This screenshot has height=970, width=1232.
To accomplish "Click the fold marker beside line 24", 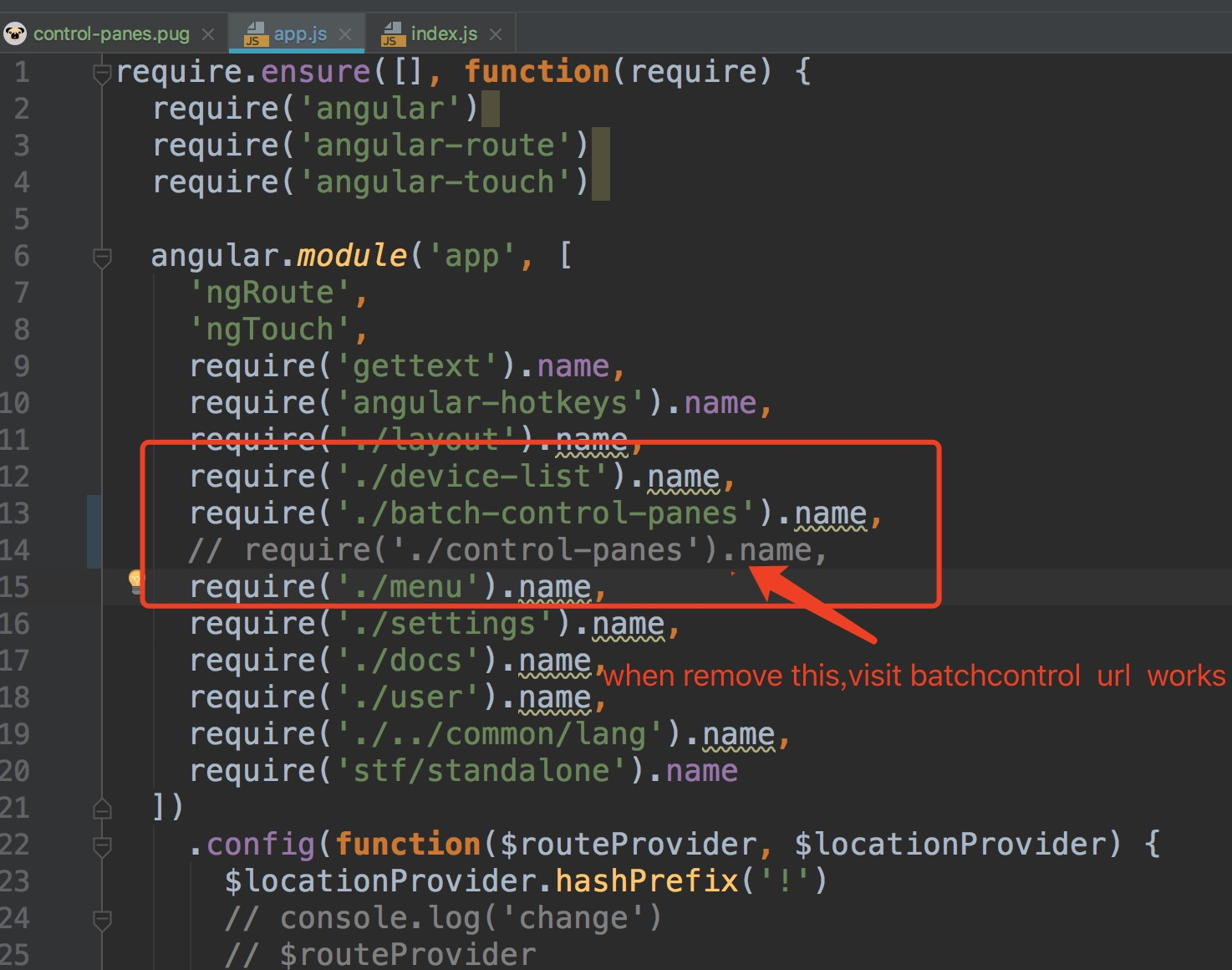I will point(101,917).
